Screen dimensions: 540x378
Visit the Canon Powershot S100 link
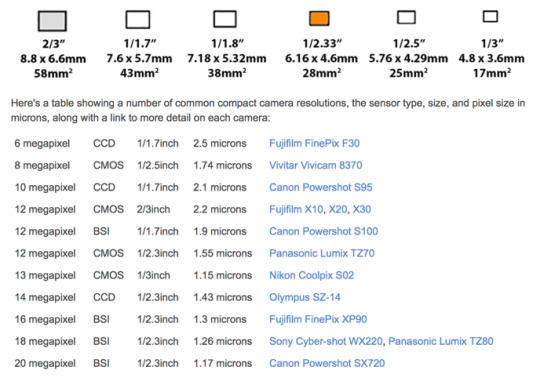point(324,231)
